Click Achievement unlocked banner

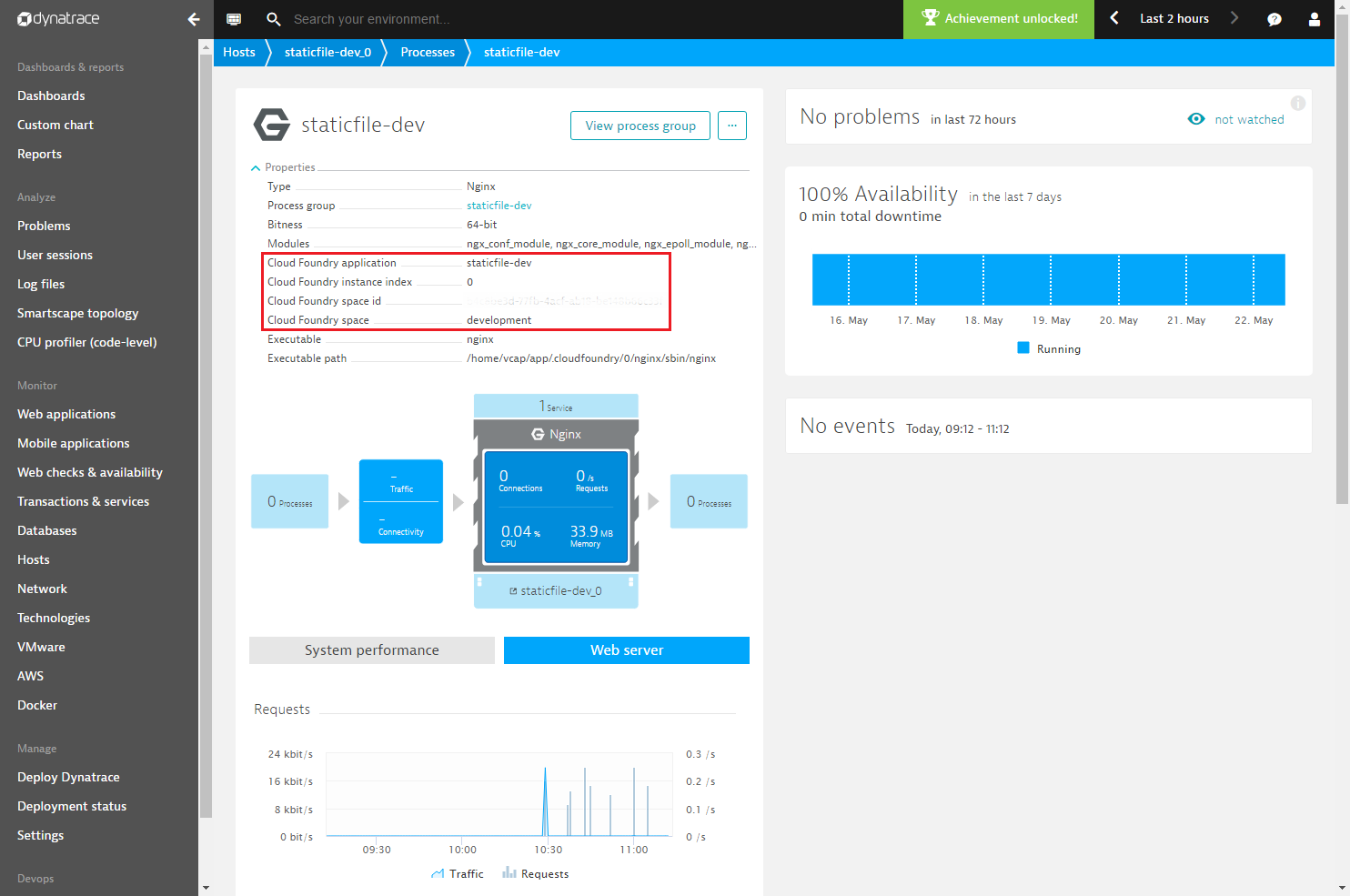pyautogui.click(x=999, y=19)
